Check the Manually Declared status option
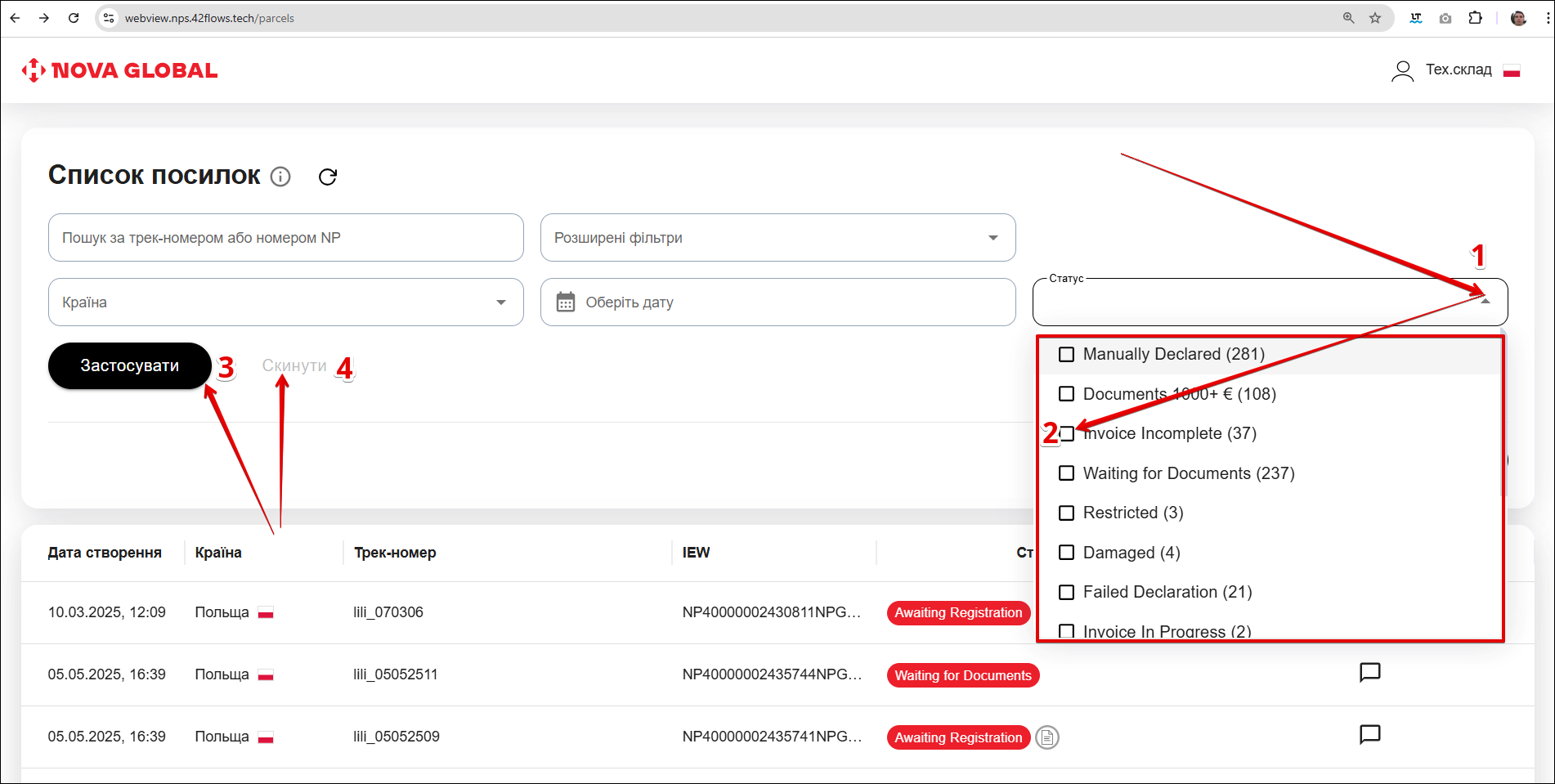1555x784 pixels. (1066, 355)
